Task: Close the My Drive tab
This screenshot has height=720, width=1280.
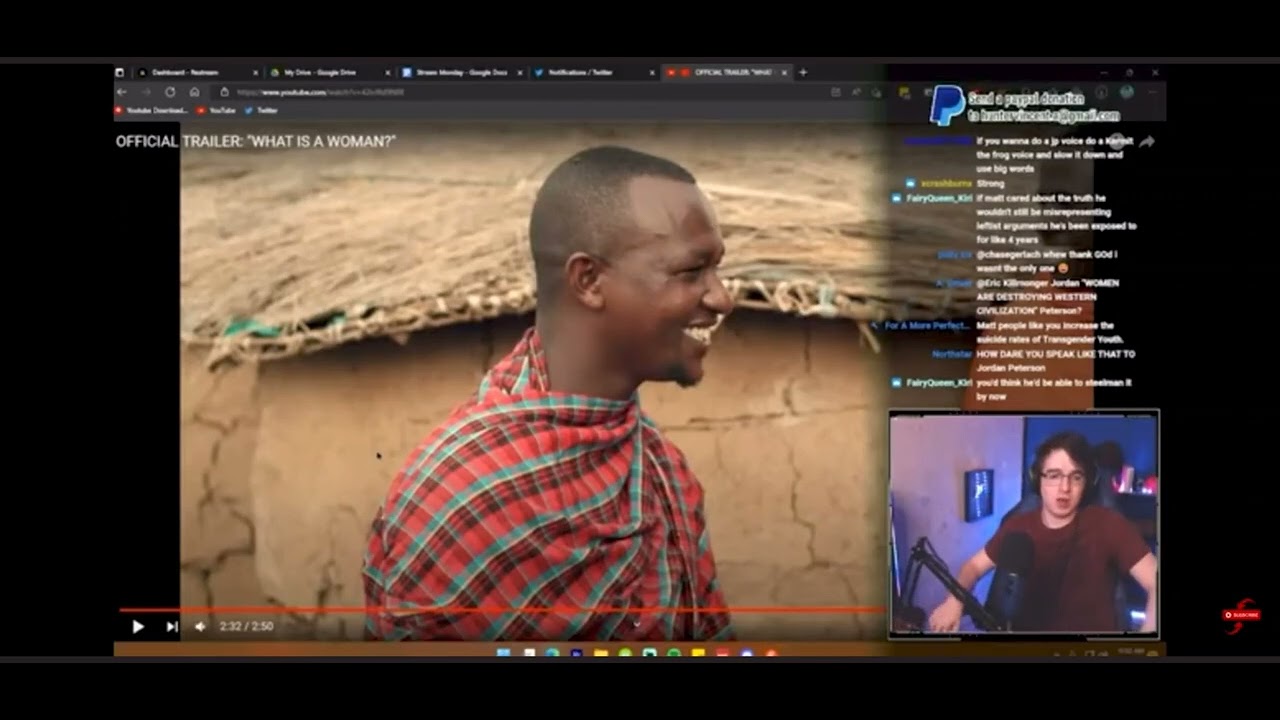Action: coord(388,73)
